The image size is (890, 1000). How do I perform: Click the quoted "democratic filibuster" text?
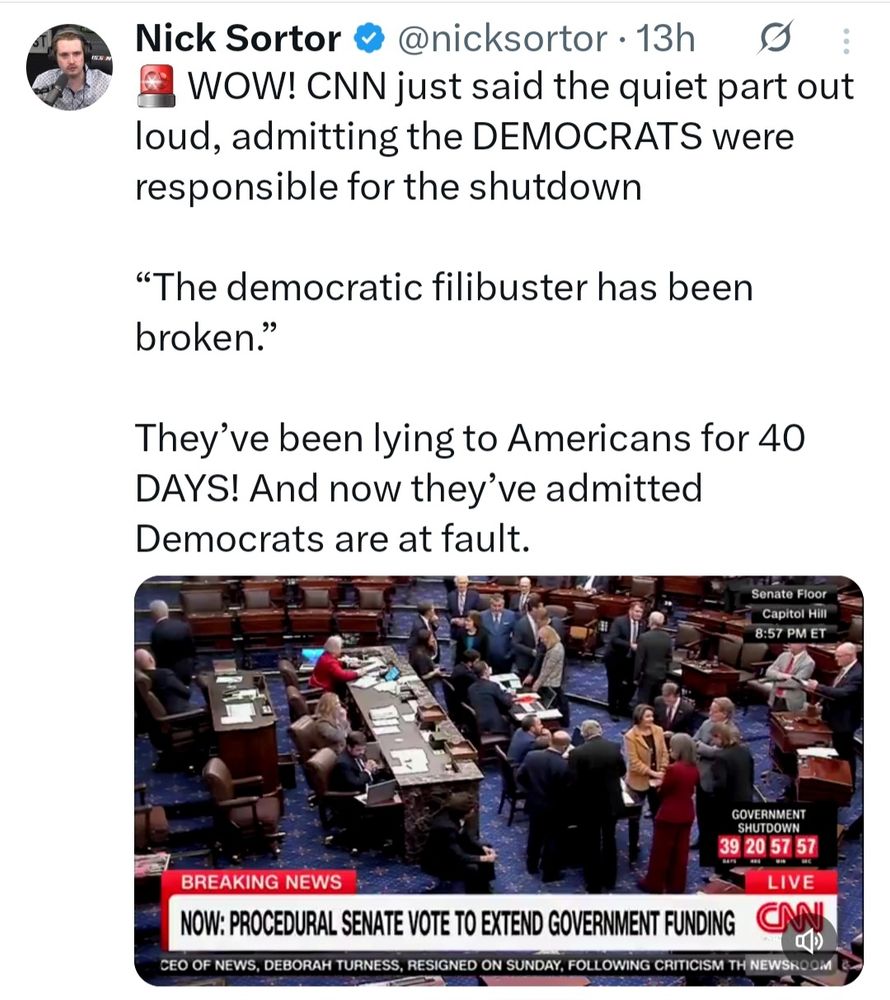[444, 312]
